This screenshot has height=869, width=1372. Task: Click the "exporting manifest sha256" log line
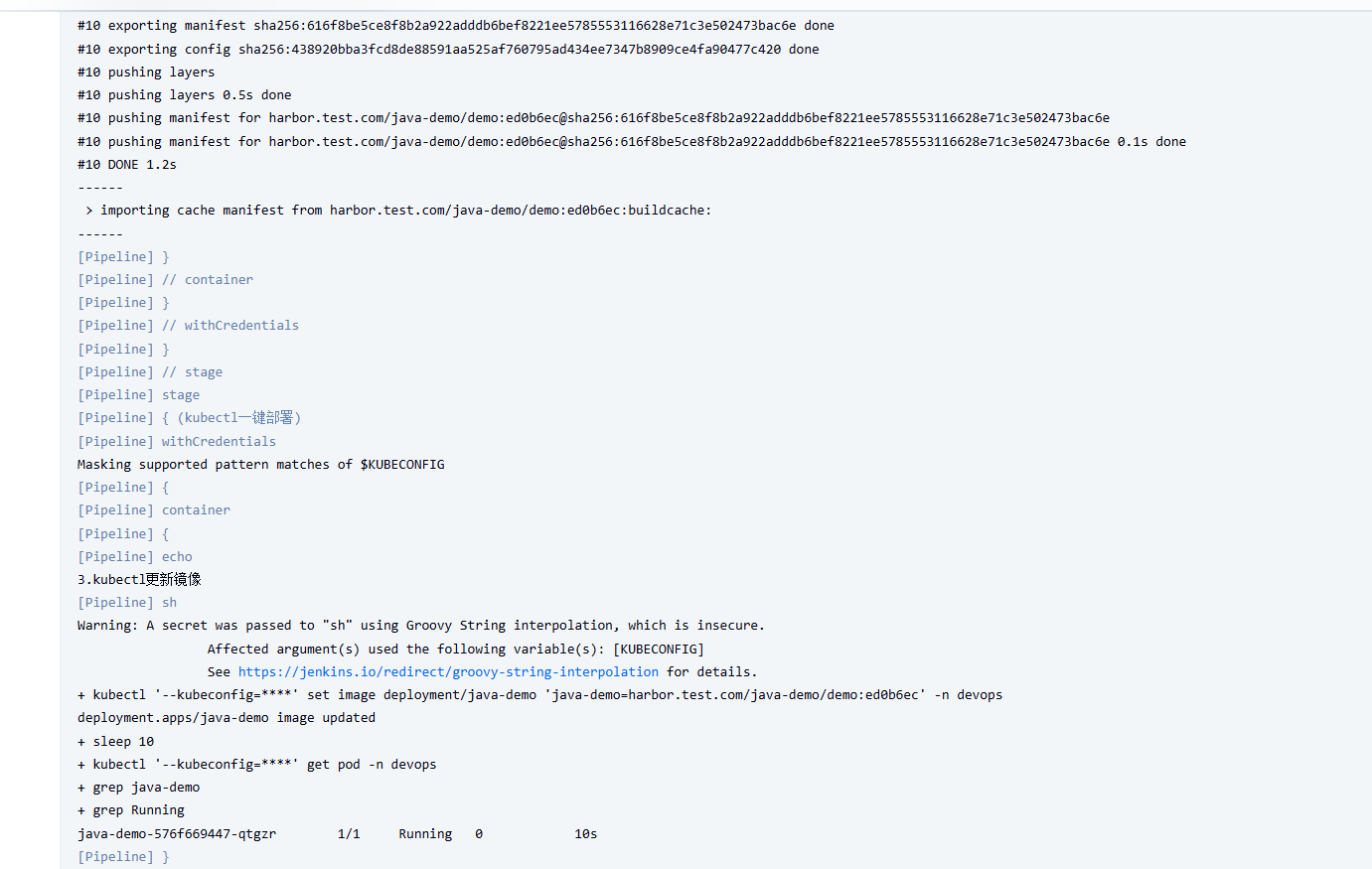[x=455, y=26]
